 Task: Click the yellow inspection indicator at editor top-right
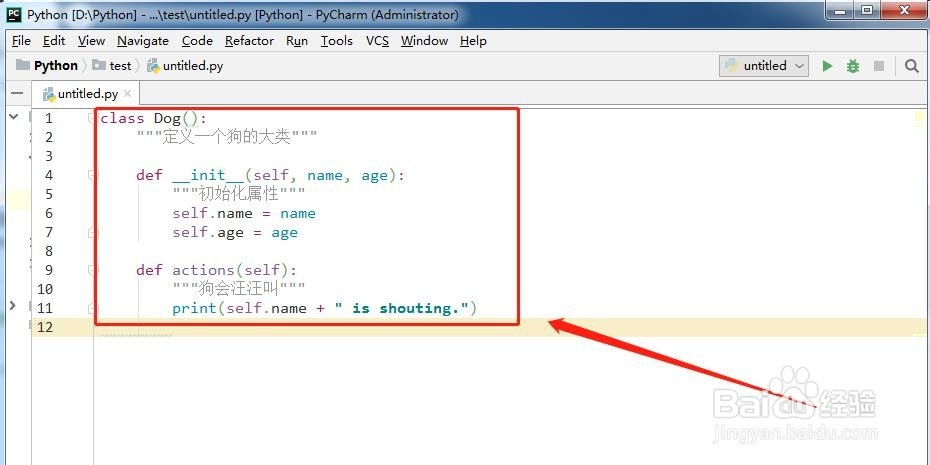919,119
